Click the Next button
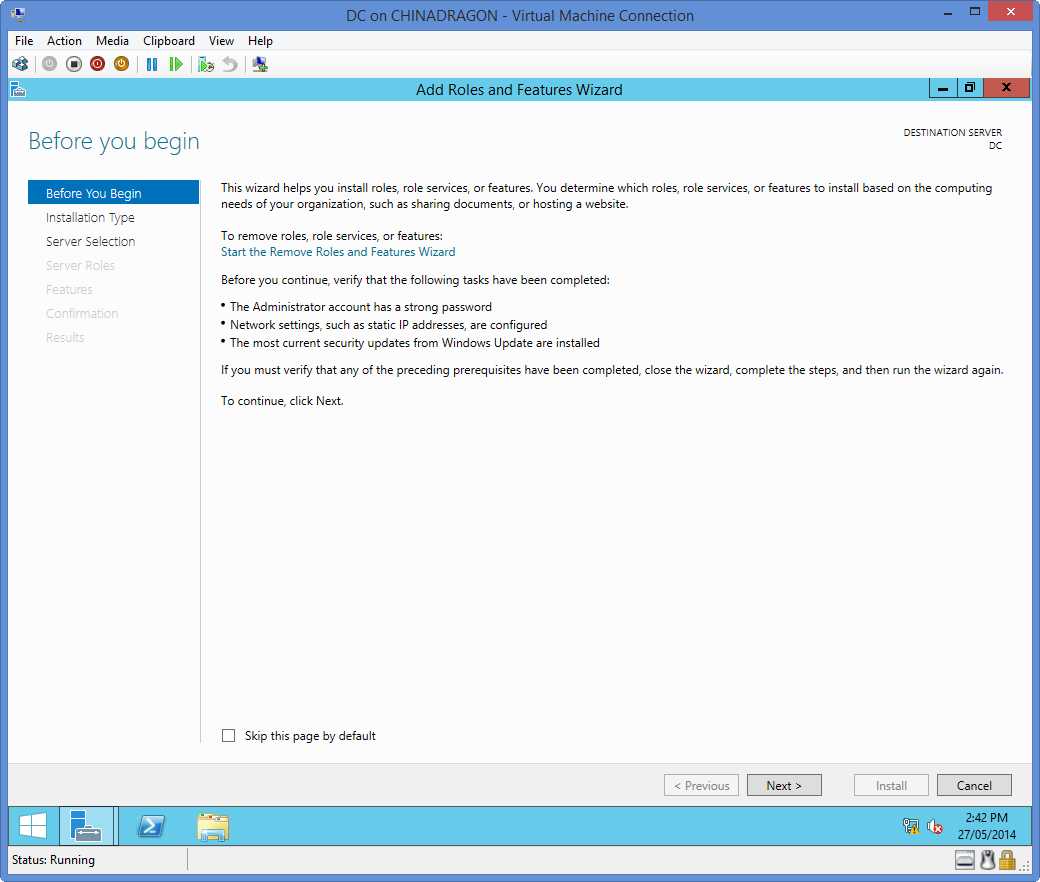The image size is (1040, 882). (784, 785)
